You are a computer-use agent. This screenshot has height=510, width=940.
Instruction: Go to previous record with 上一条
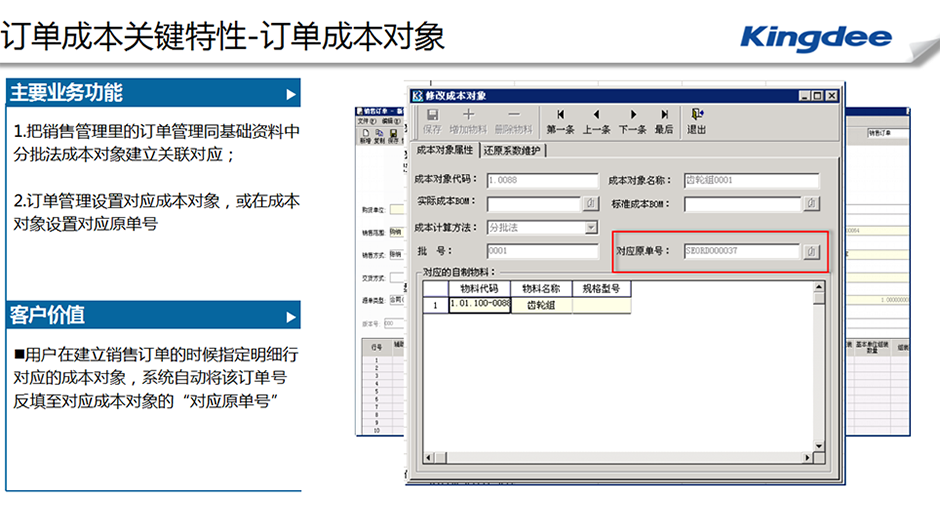tap(596, 121)
